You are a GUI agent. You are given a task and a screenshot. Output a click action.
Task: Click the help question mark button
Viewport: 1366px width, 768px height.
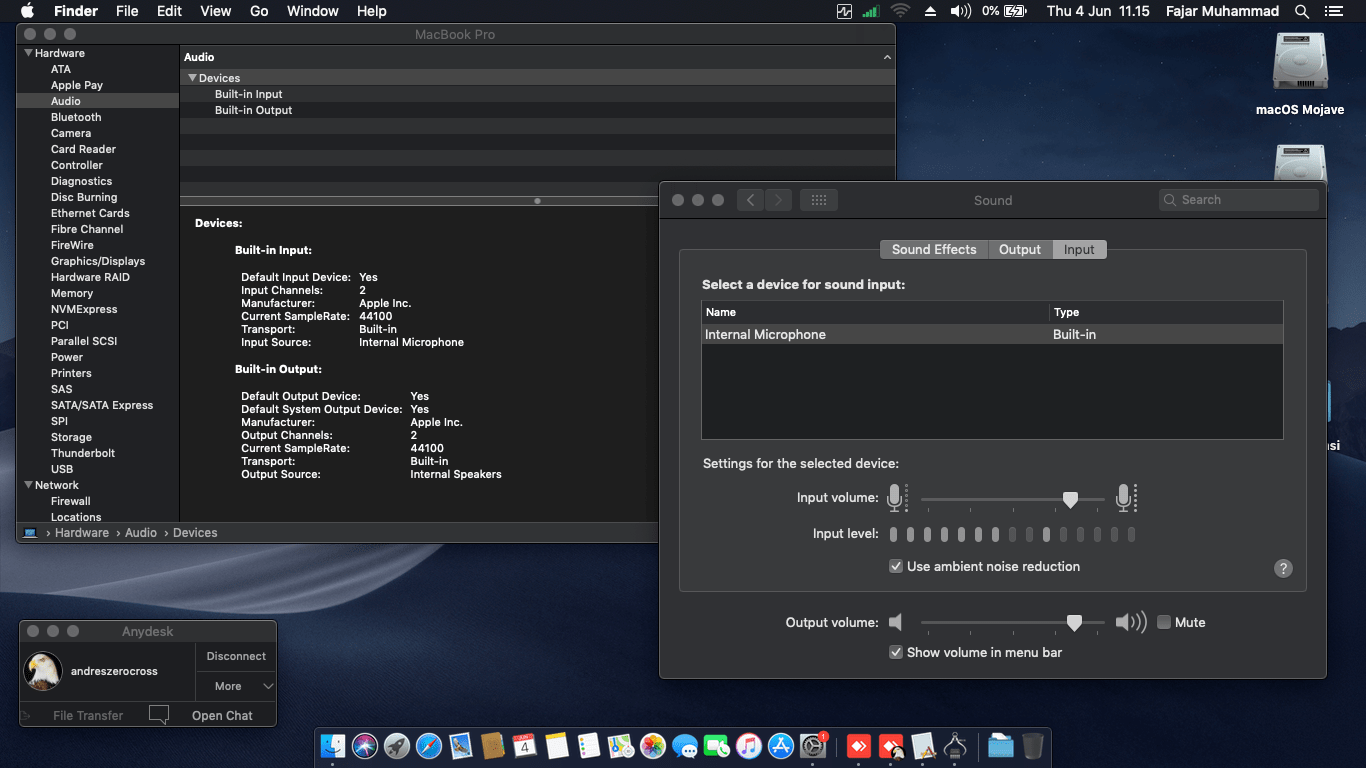coord(1284,568)
